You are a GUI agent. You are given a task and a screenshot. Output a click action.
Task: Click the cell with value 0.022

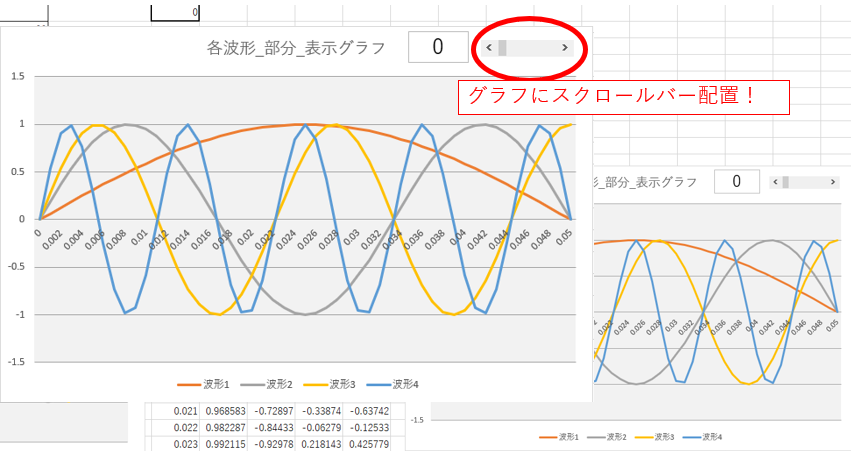[x=184, y=427]
